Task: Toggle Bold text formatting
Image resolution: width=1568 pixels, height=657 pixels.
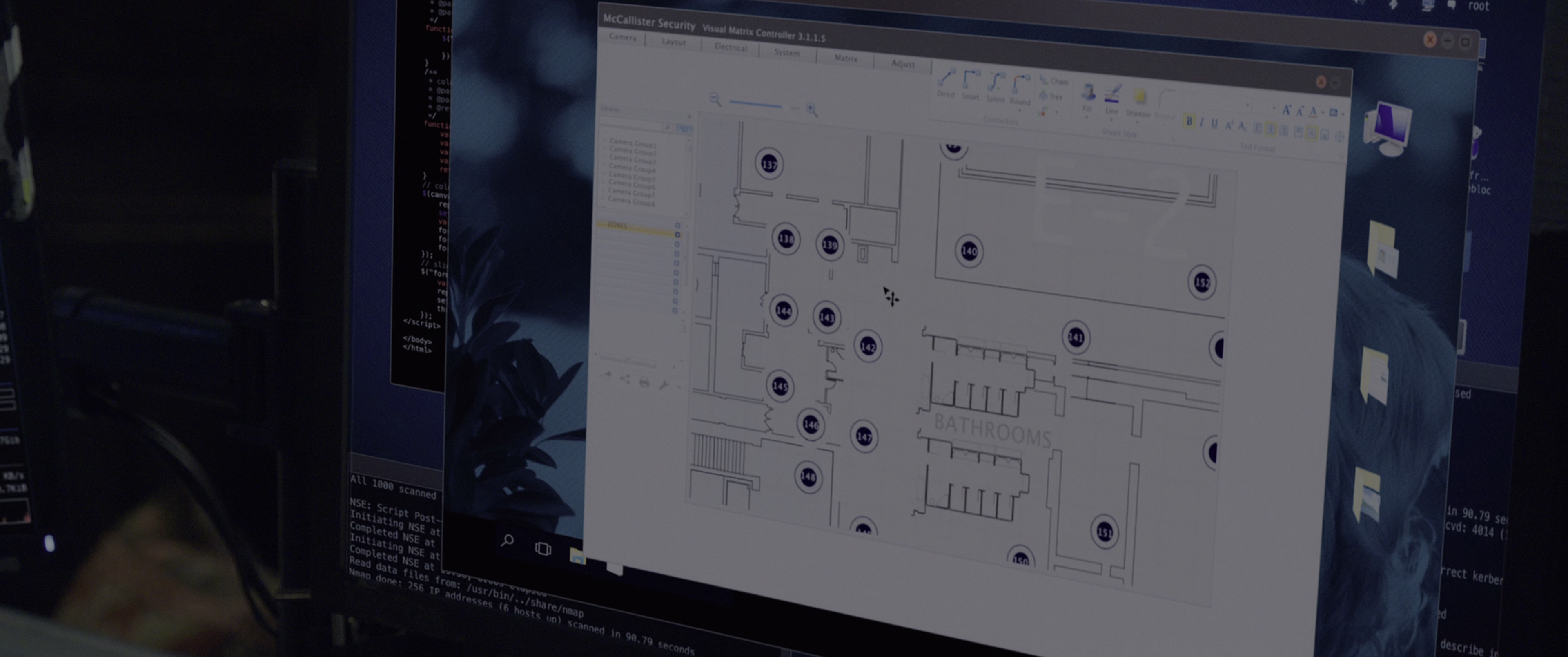Action: click(x=1189, y=121)
